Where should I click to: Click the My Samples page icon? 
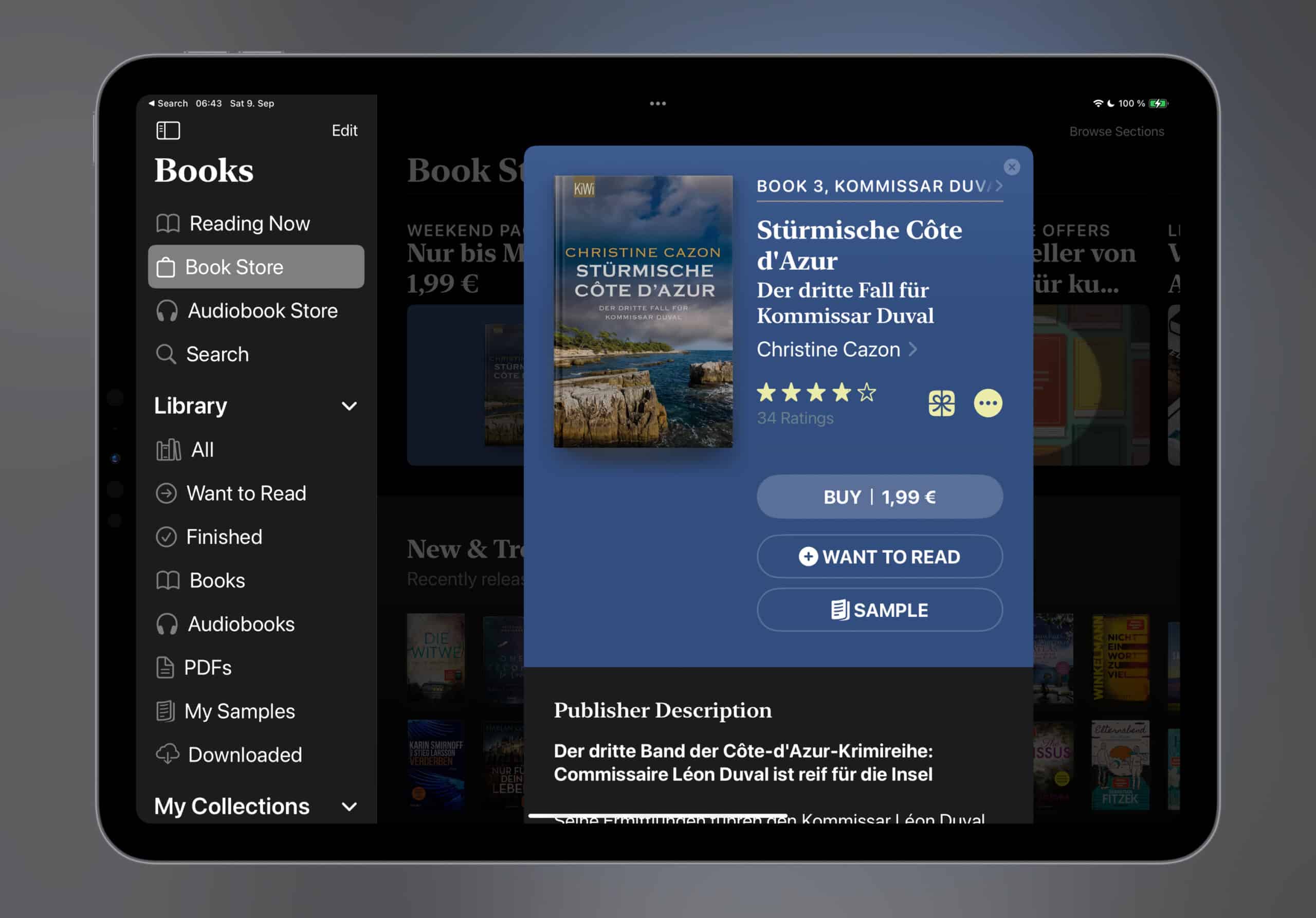[x=165, y=711]
